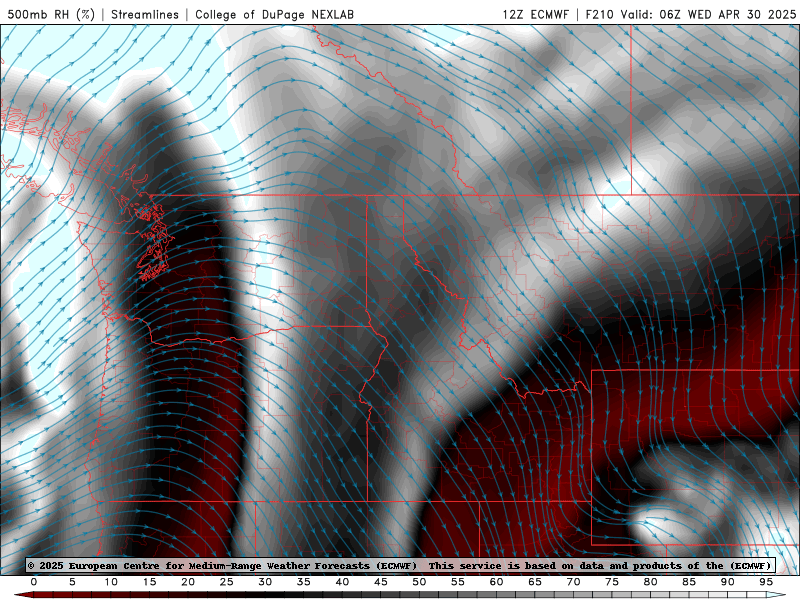Click the colorbar label '80'

651,582
